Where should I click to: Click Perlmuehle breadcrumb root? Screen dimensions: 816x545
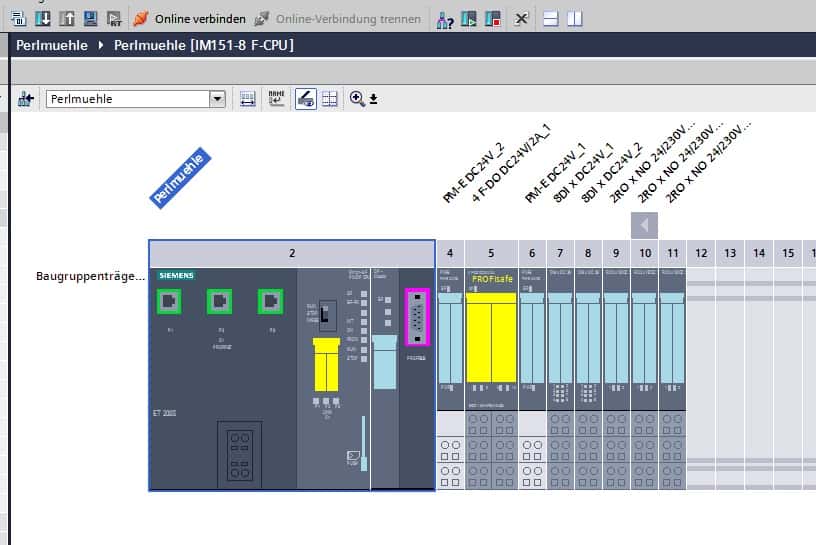52,45
